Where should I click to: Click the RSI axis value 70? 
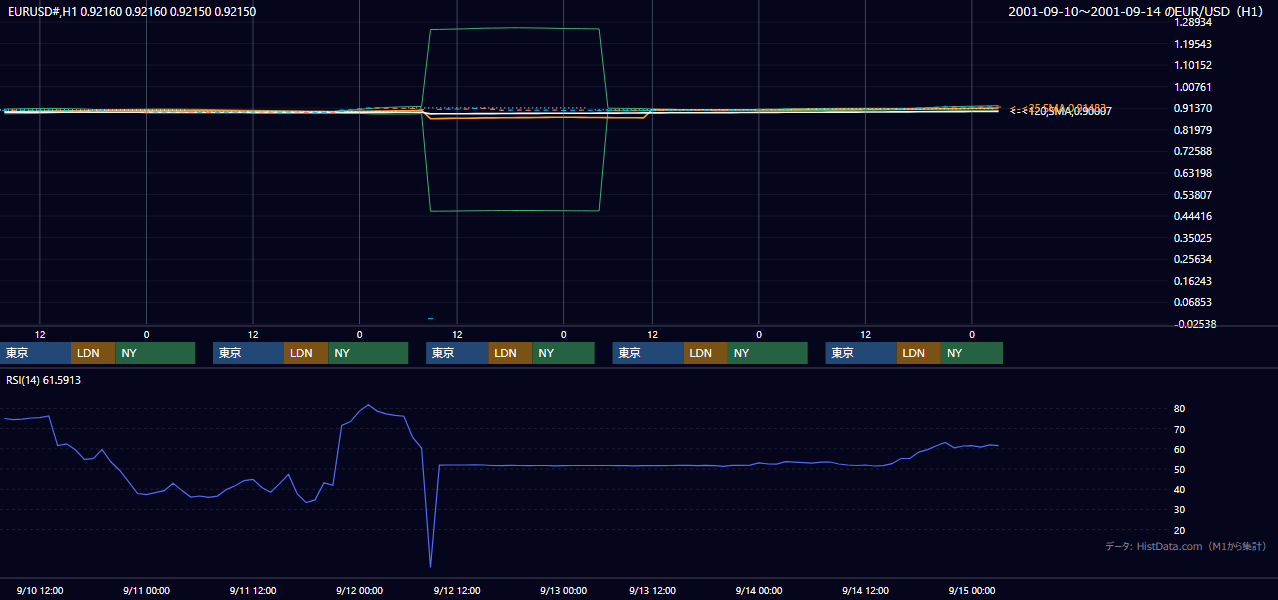1180,429
